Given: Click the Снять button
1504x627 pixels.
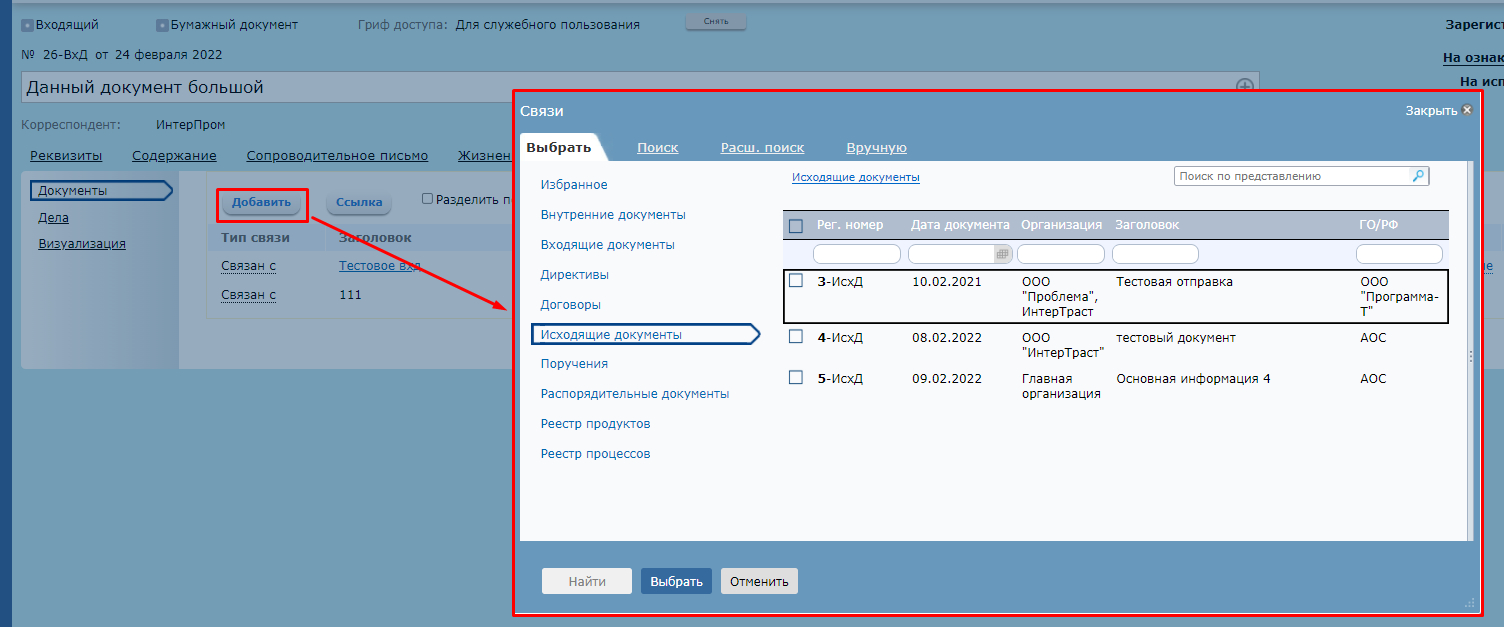Looking at the screenshot, I should 716,21.
